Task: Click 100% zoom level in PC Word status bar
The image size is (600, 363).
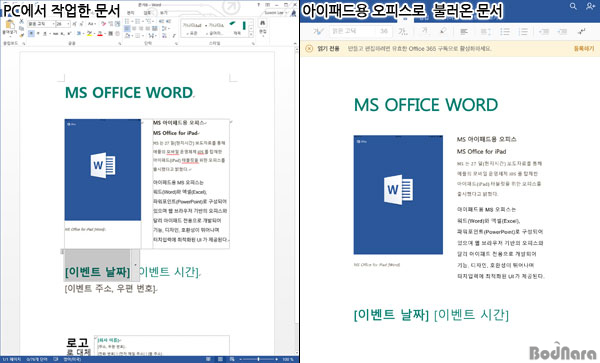Action: pyautogui.click(x=287, y=360)
